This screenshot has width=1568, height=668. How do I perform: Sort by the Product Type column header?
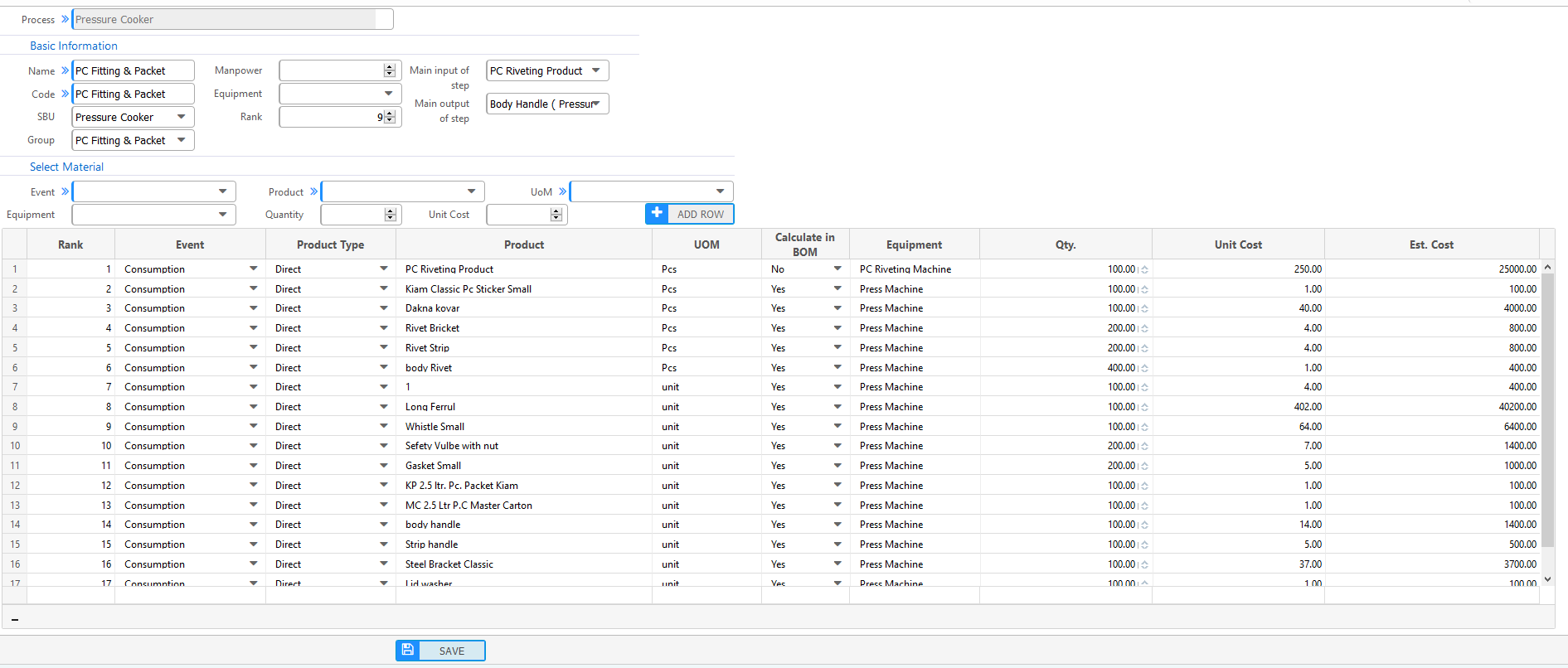330,244
